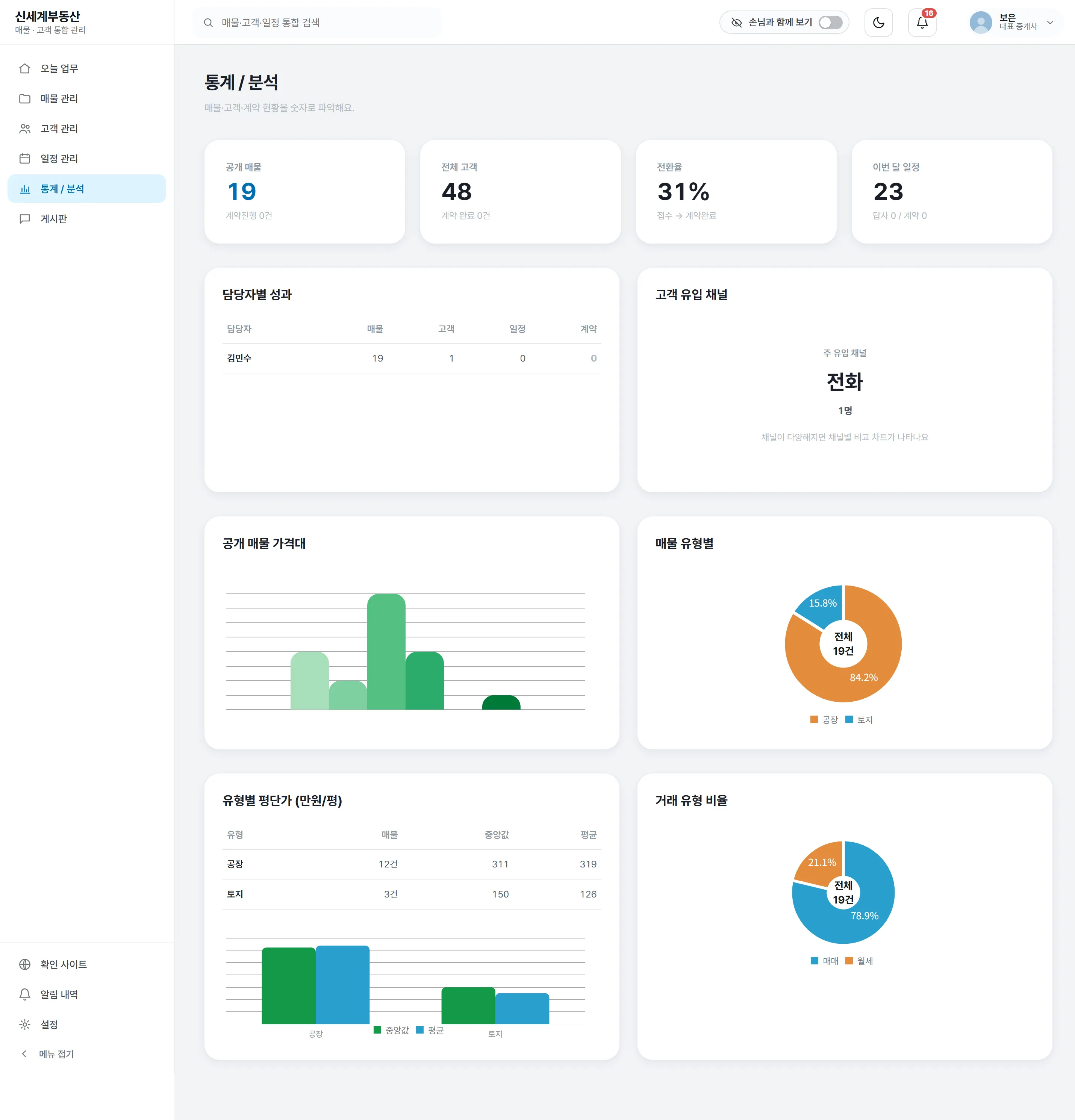Click the 고객 관리 people icon

(x=24, y=129)
